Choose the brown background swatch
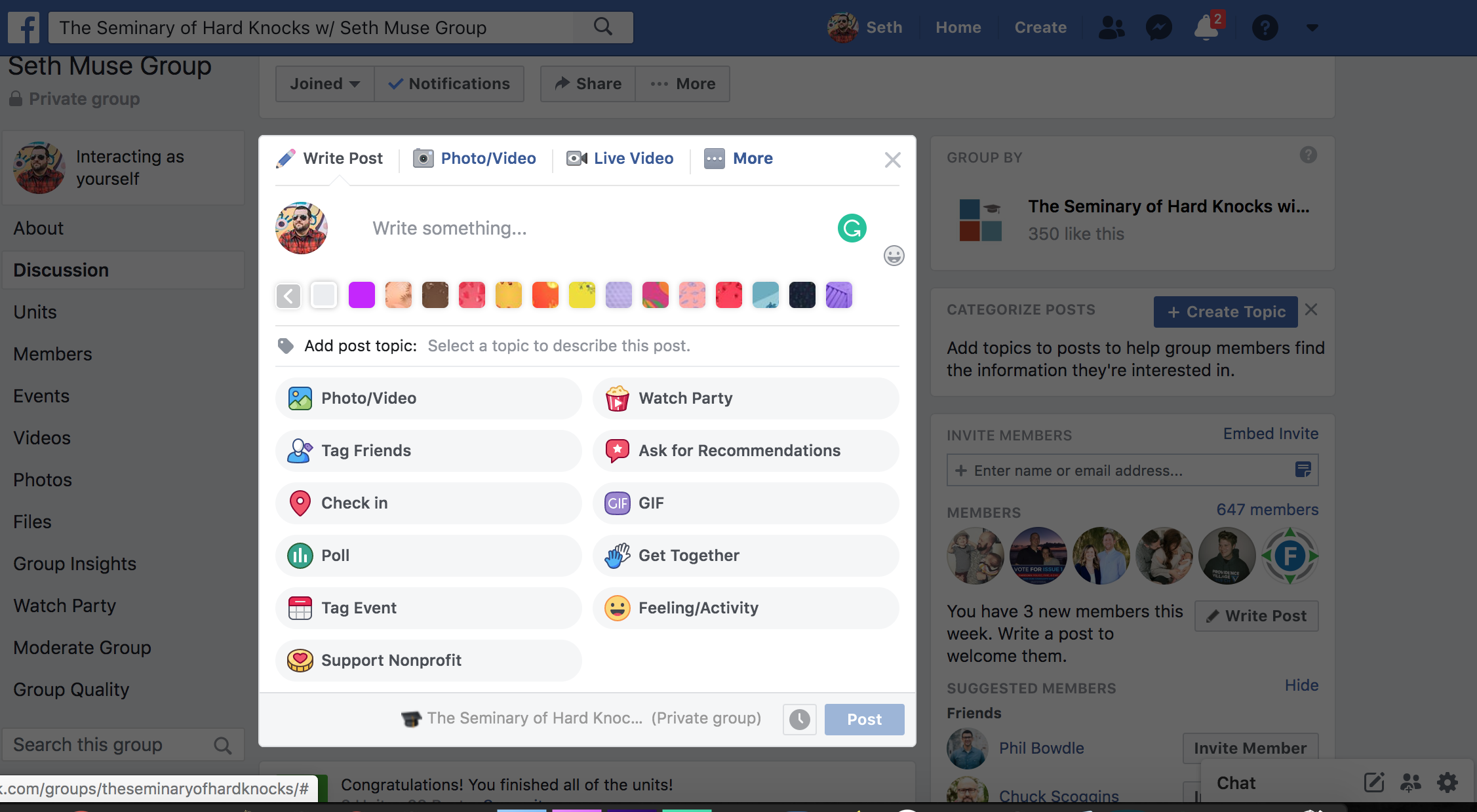Viewport: 1477px width, 812px height. click(435, 296)
